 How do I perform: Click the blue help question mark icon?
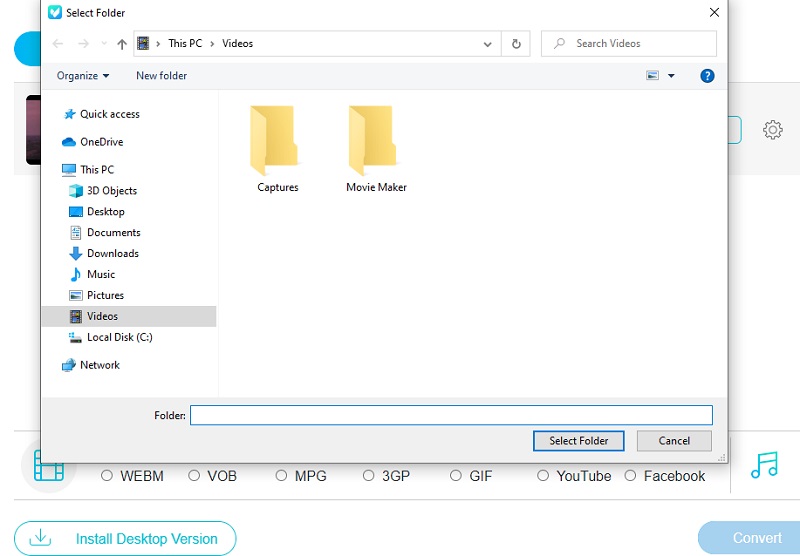click(x=707, y=76)
